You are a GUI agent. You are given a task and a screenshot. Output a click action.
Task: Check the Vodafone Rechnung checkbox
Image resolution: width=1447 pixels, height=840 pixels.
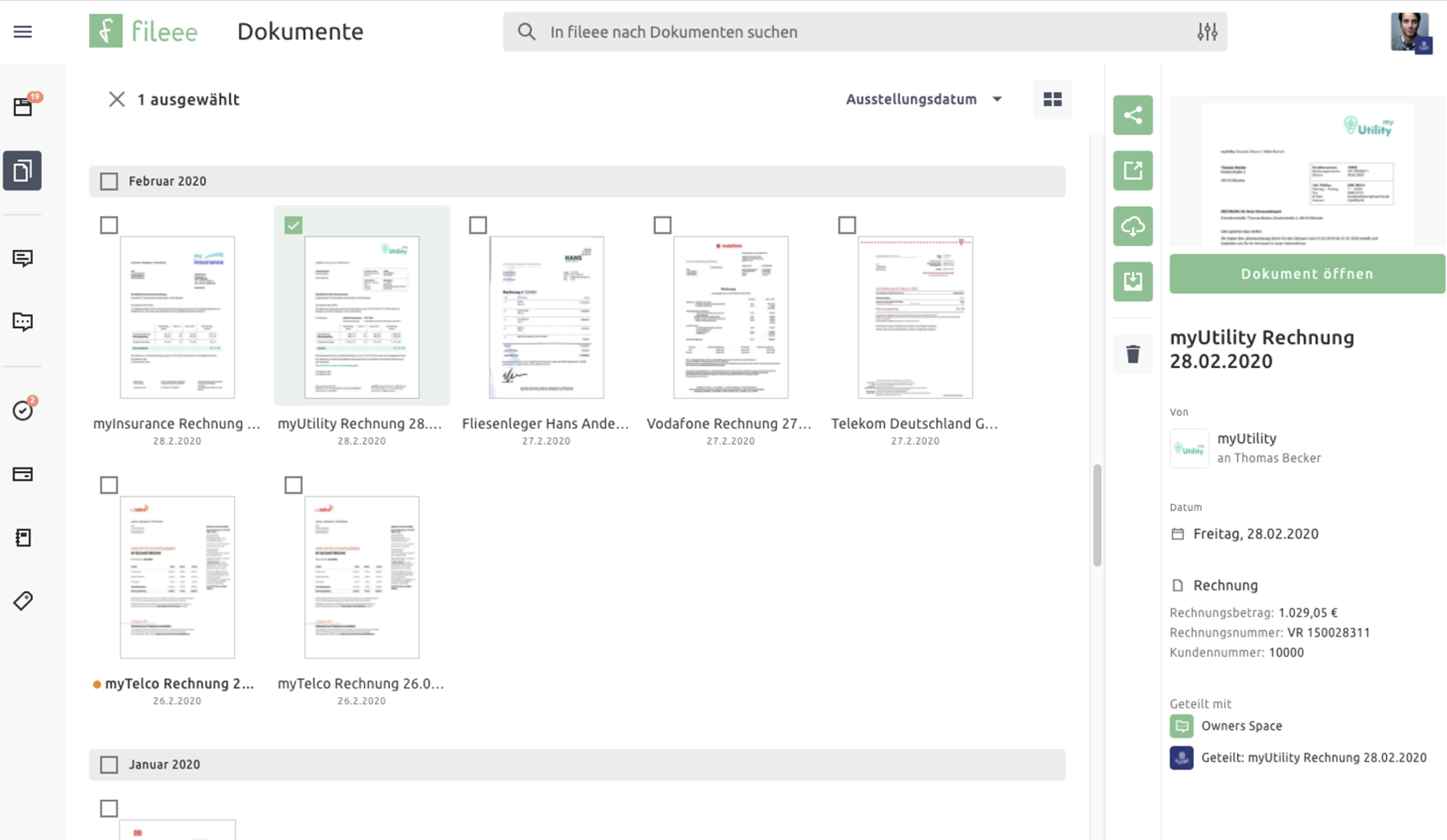click(662, 225)
